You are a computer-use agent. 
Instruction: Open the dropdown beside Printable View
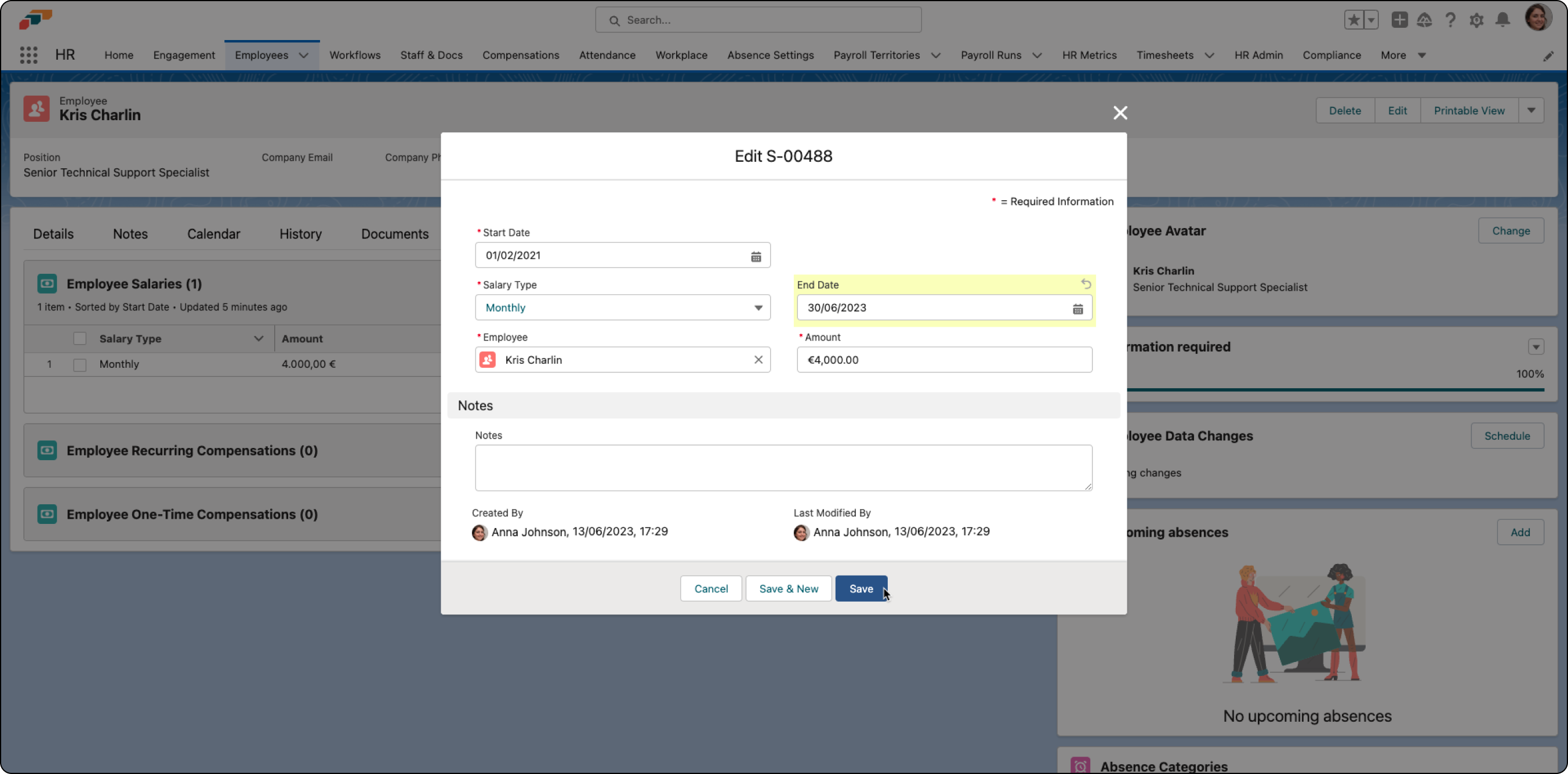(x=1533, y=110)
